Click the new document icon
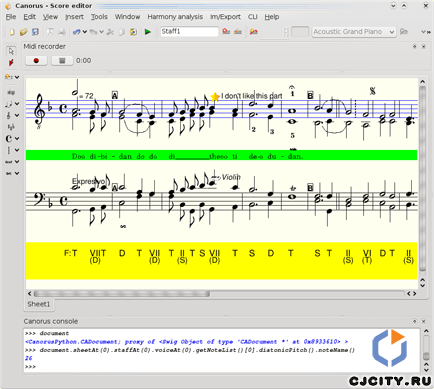This screenshot has height=389, width=434. tap(12, 32)
